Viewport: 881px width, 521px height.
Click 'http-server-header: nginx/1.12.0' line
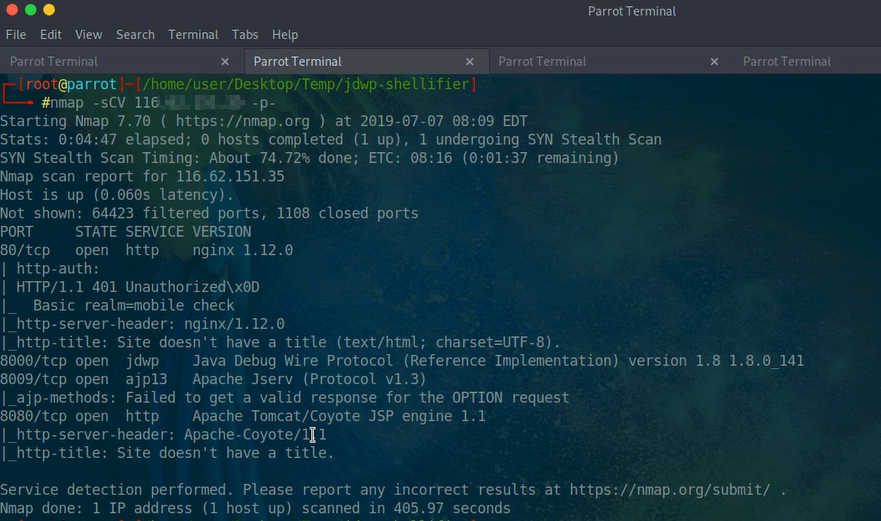pos(146,324)
